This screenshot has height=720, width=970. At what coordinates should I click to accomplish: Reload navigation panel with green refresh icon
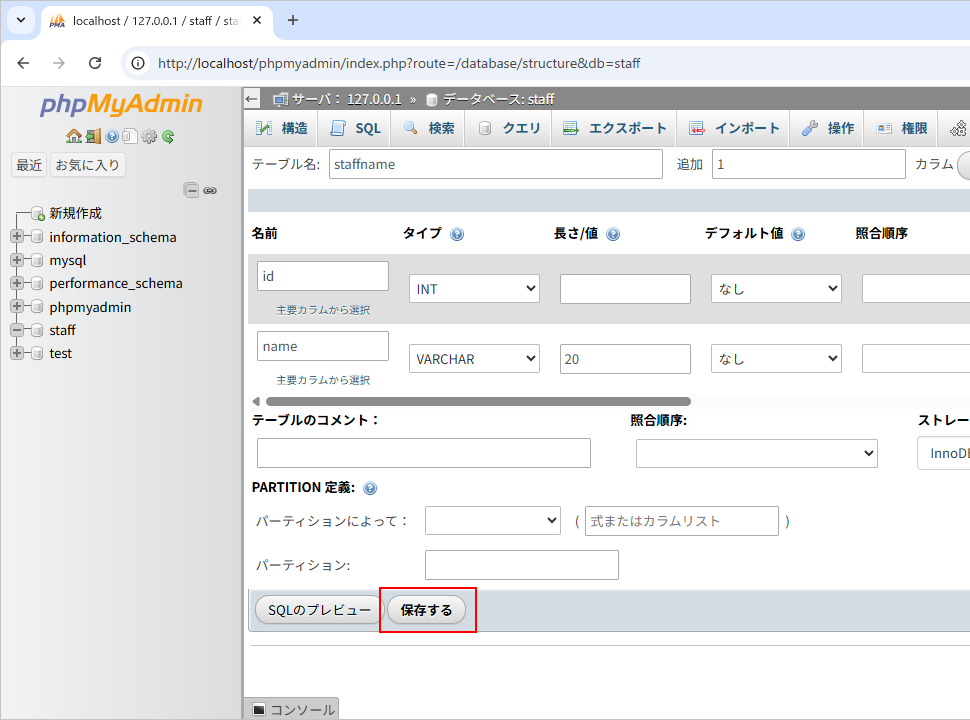pyautogui.click(x=168, y=136)
